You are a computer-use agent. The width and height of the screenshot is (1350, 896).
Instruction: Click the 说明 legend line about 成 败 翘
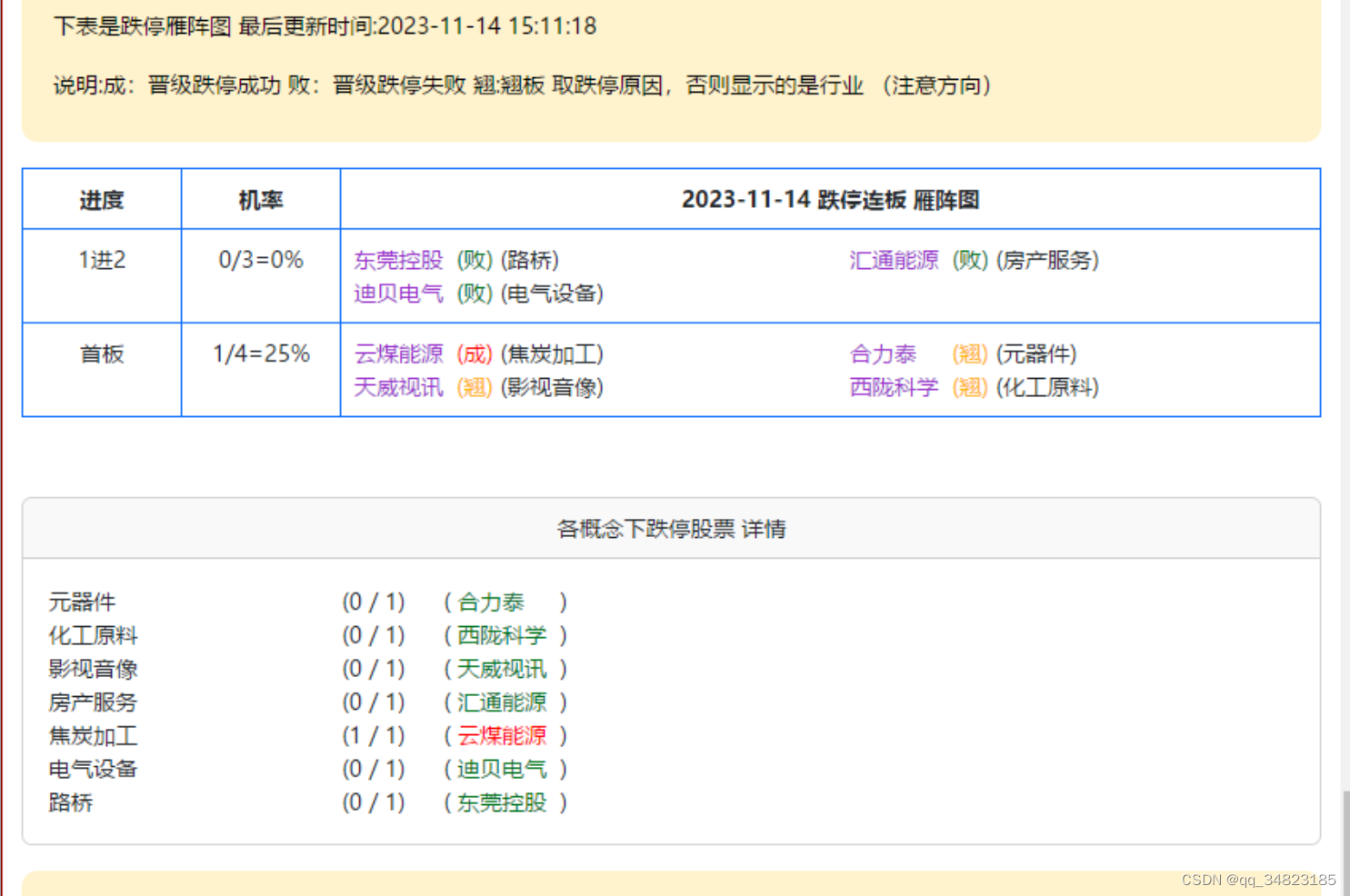tap(523, 85)
